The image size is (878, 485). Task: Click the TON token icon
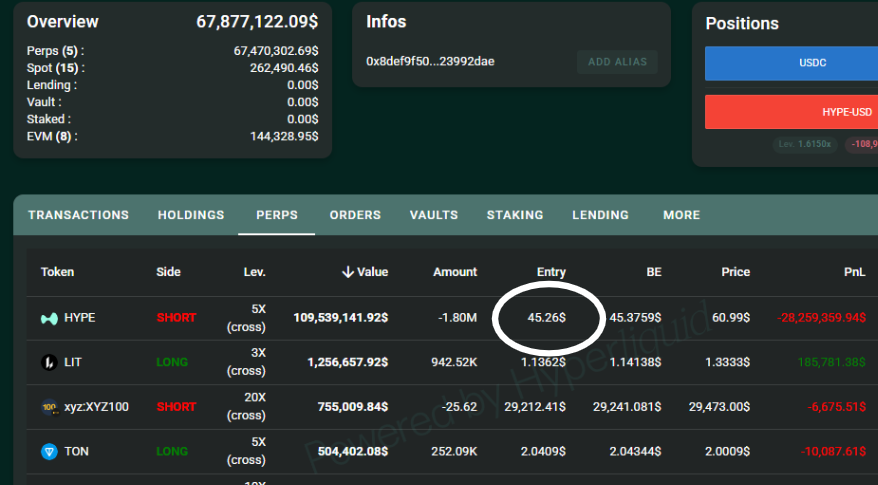click(49, 451)
